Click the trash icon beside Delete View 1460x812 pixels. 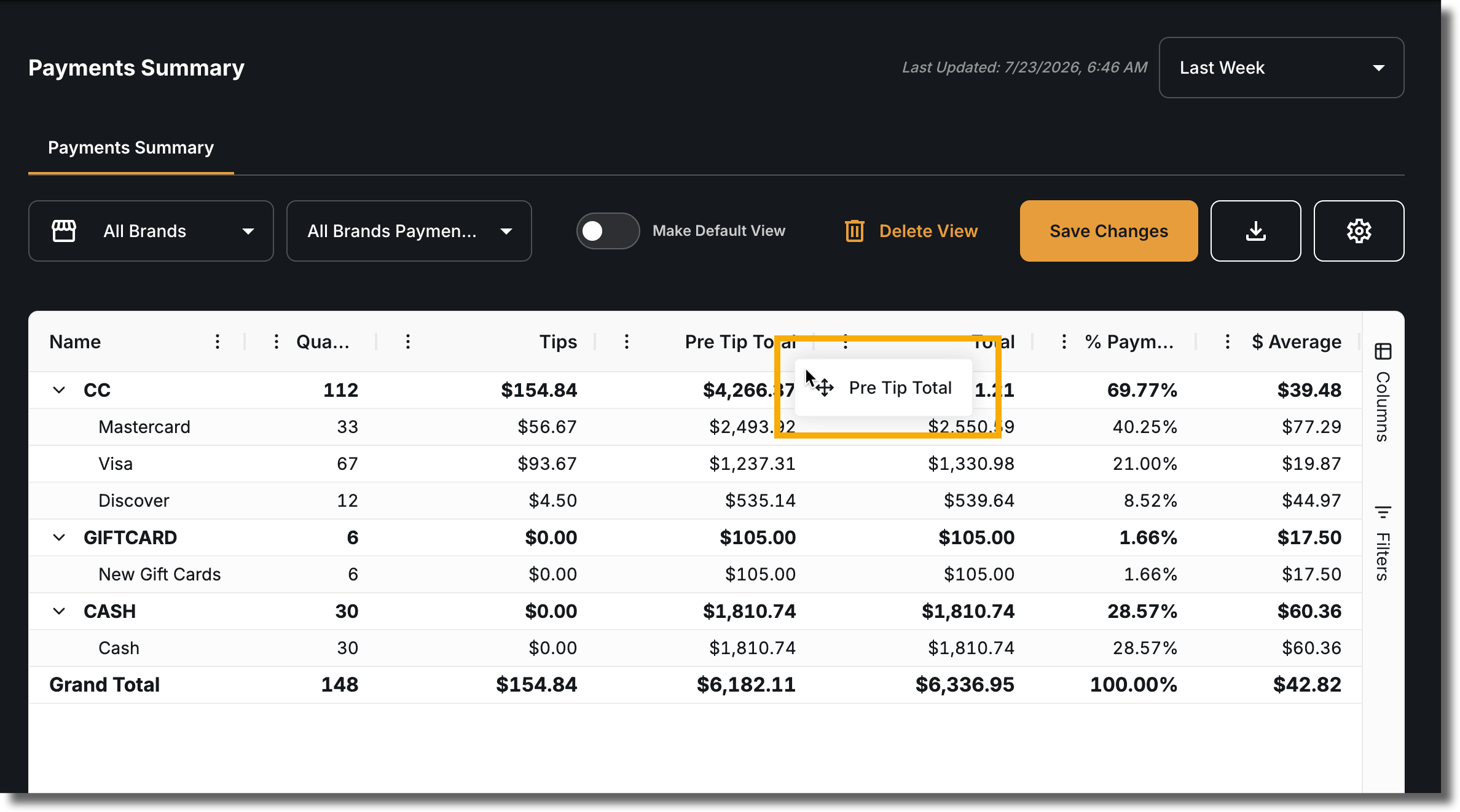pos(854,231)
